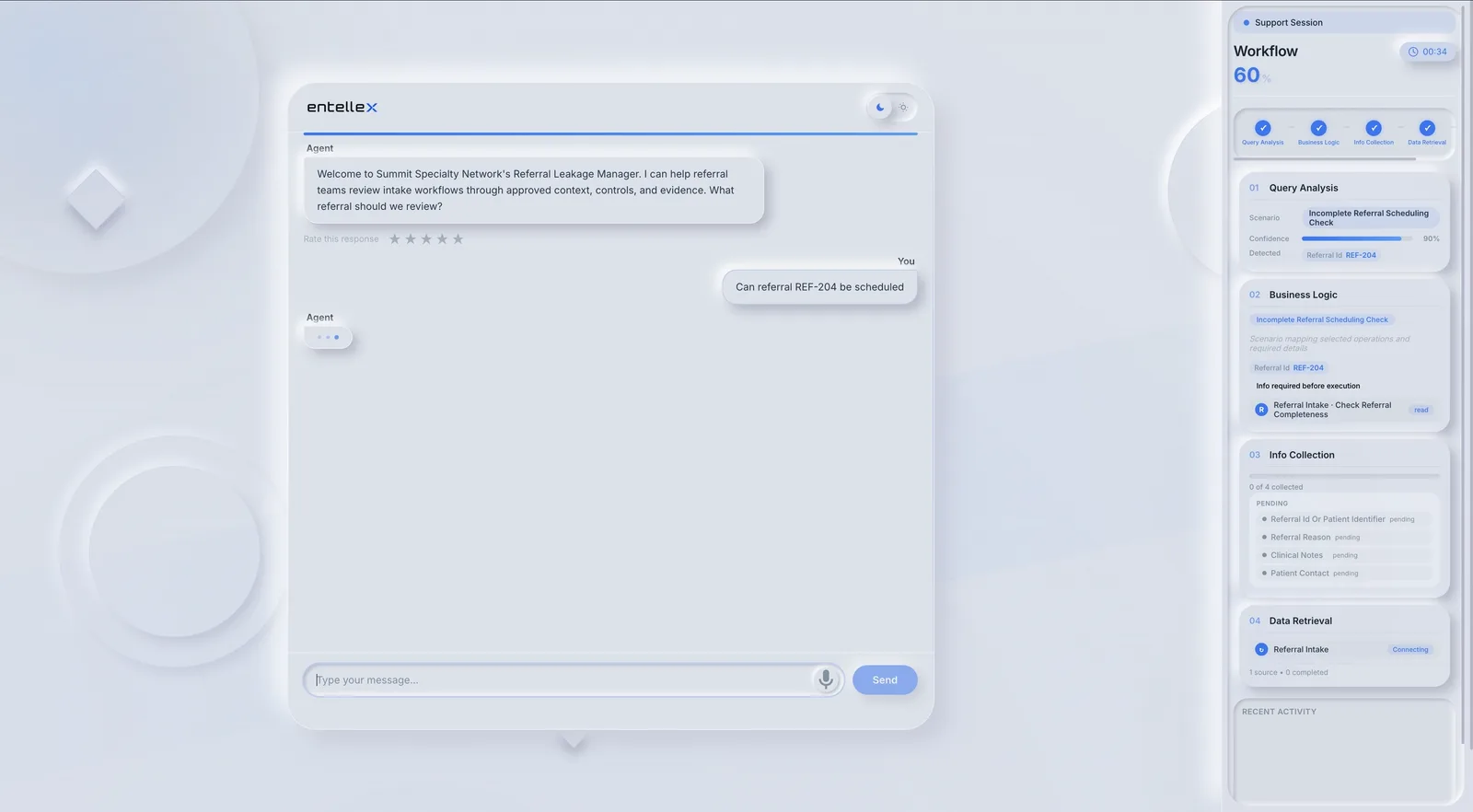Image resolution: width=1473 pixels, height=812 pixels.
Task: Click the Scenario value Incomplete Referral Scheduling Check
Action: 1370,217
